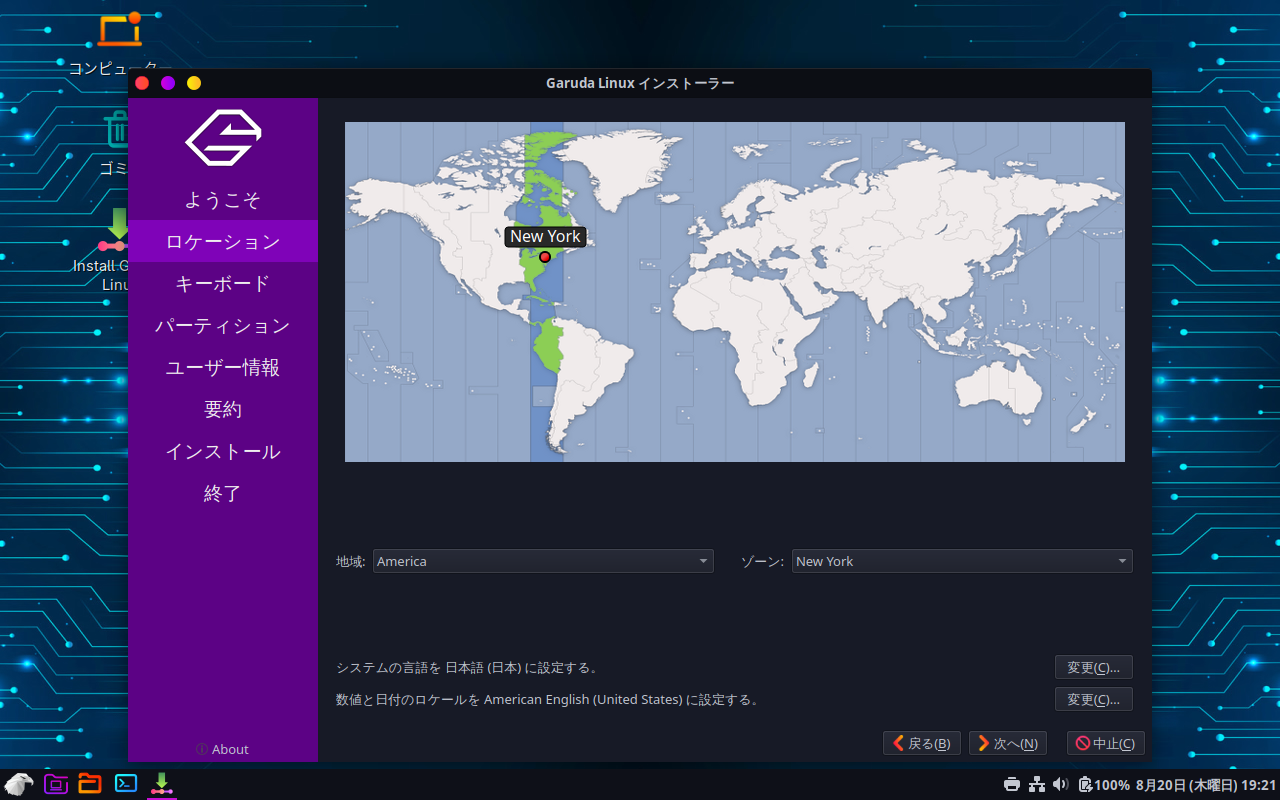Click 変更 button for system language
The width and height of the screenshot is (1280, 800).
(1094, 667)
